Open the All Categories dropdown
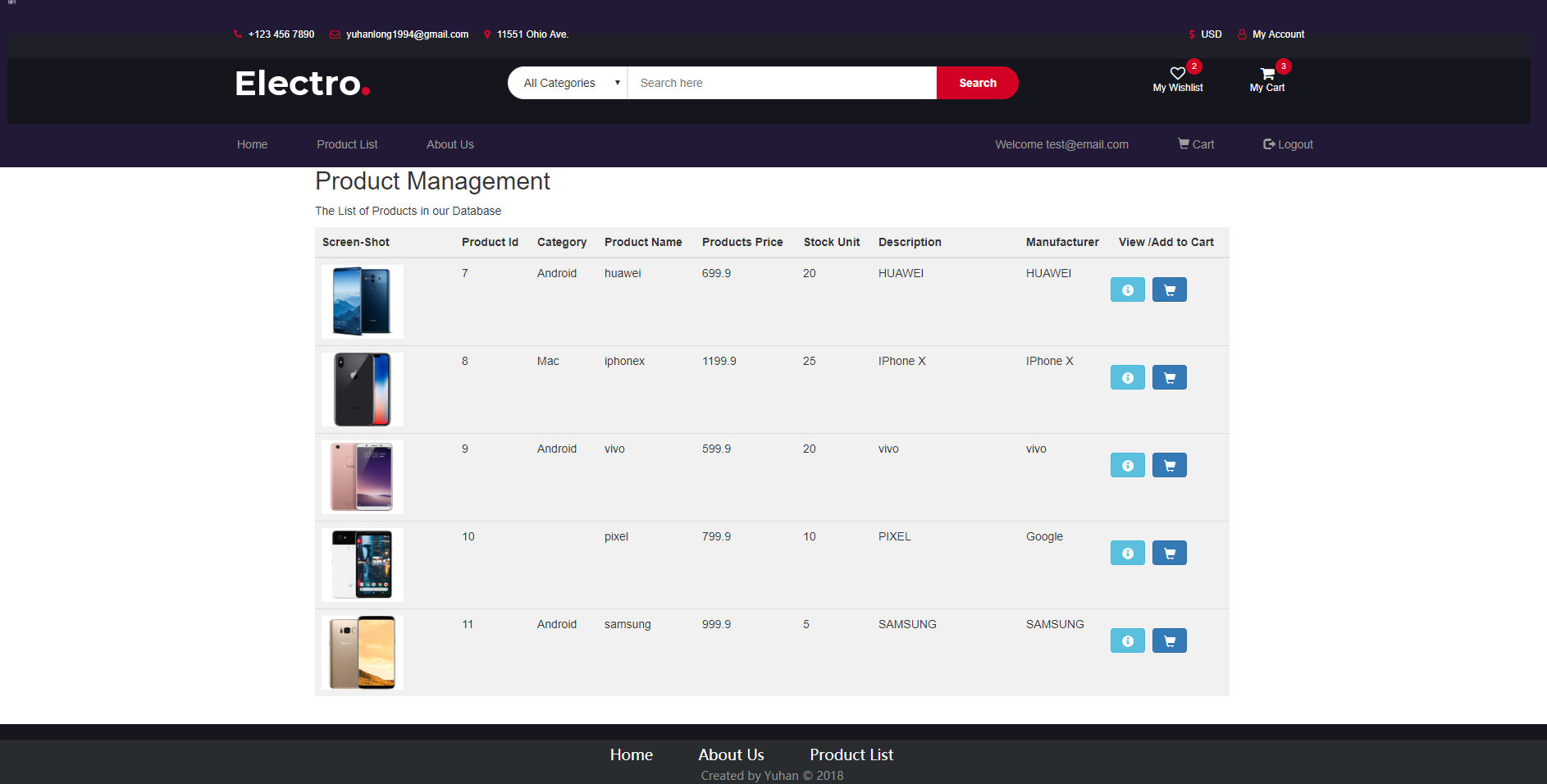 pos(567,83)
